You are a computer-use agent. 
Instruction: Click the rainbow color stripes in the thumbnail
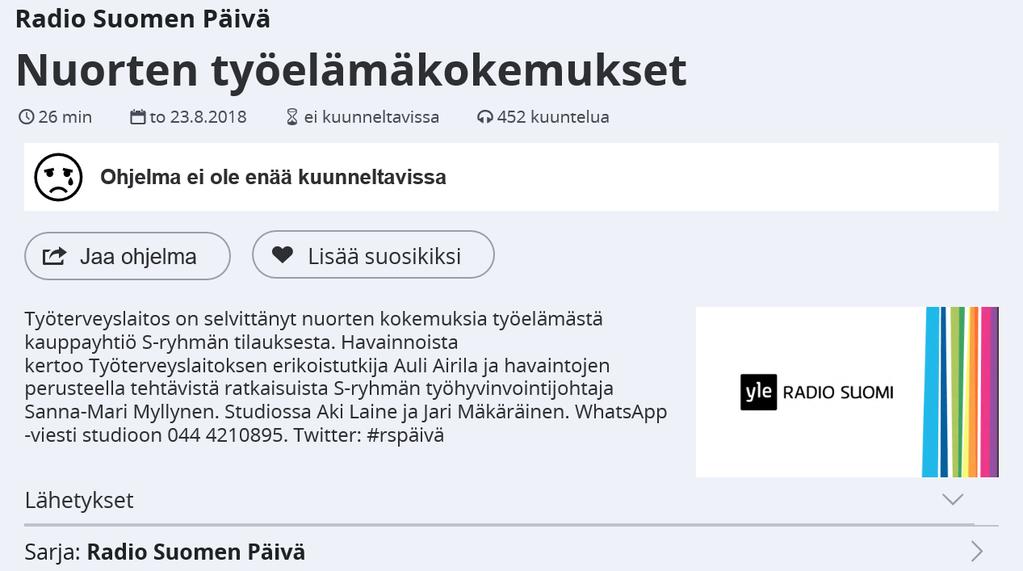960,392
